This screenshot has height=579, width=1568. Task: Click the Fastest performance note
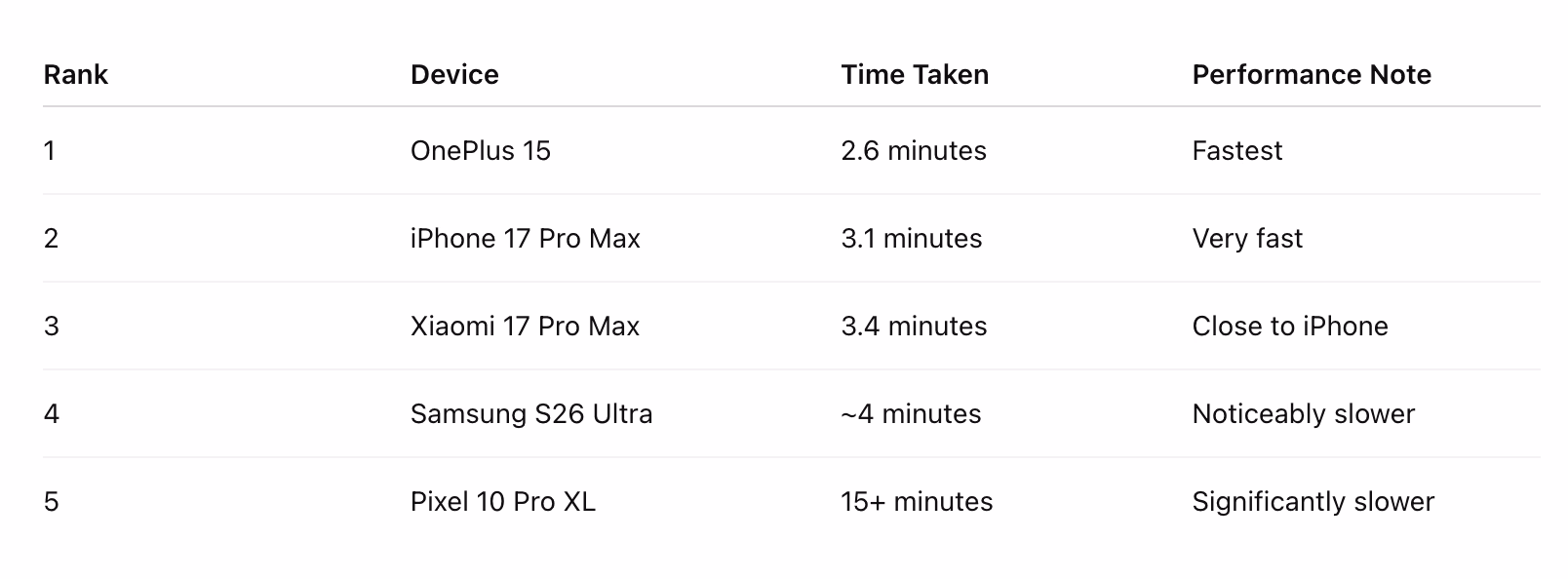click(x=1237, y=151)
